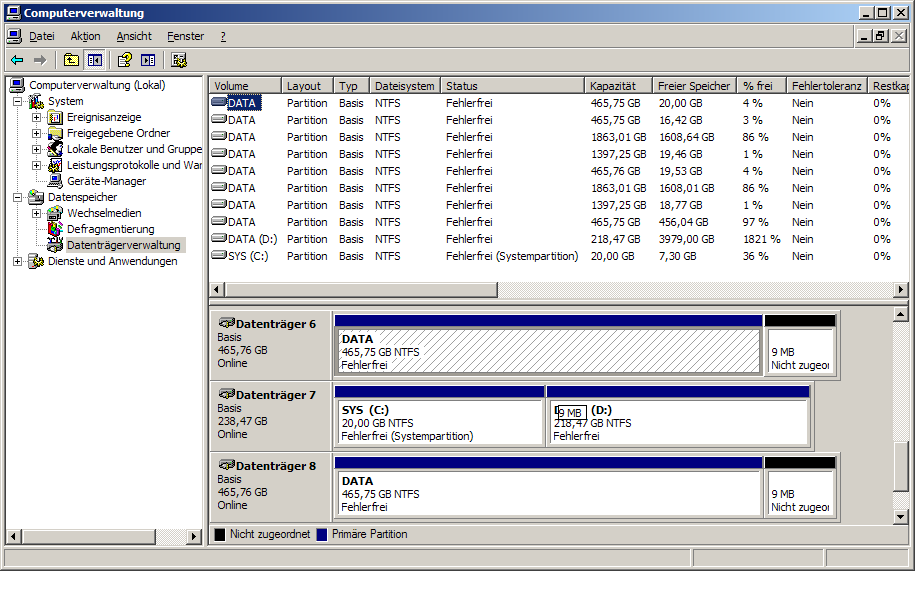Viewport: 915px width, 600px height.
Task: Select the Defragmentierung tree item
Action: pos(110,229)
